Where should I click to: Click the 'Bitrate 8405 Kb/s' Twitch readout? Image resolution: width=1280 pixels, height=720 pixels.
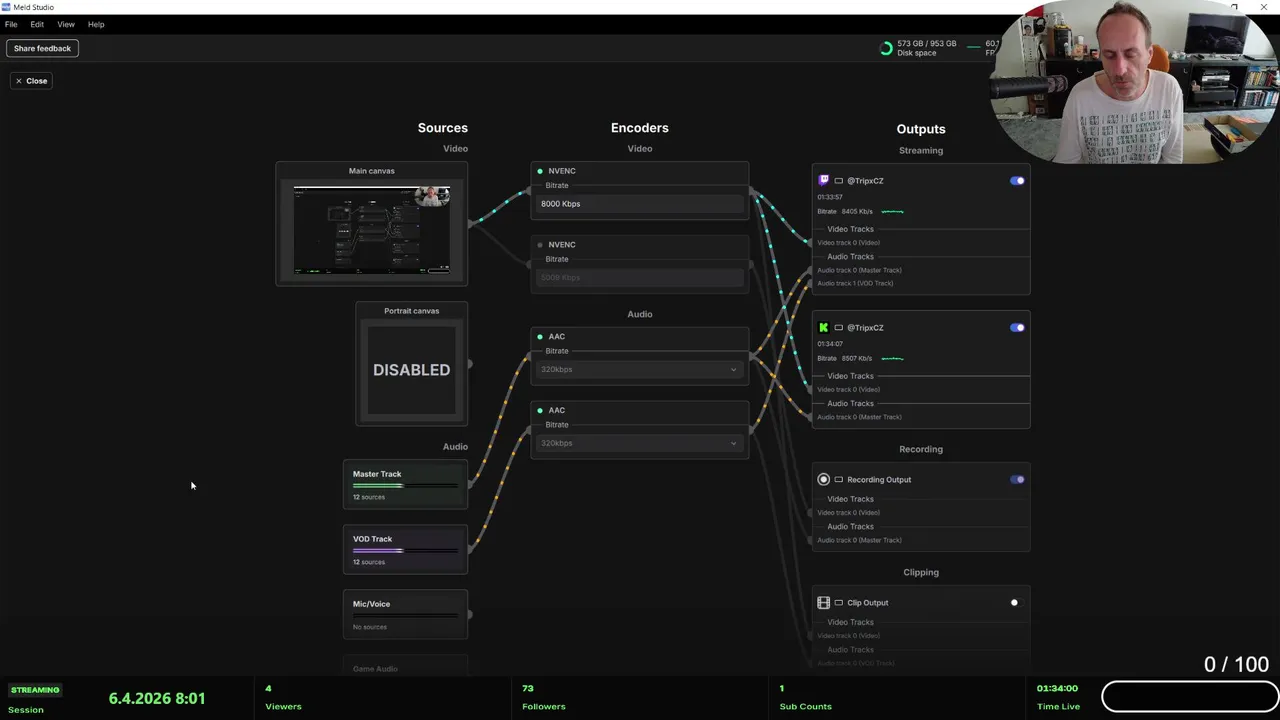pos(845,212)
